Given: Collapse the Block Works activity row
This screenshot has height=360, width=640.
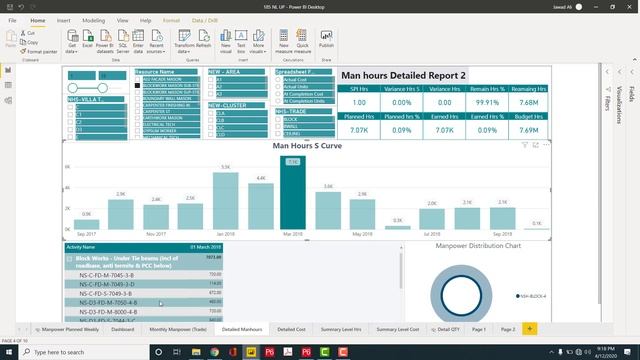Looking at the screenshot, I should click(69, 259).
